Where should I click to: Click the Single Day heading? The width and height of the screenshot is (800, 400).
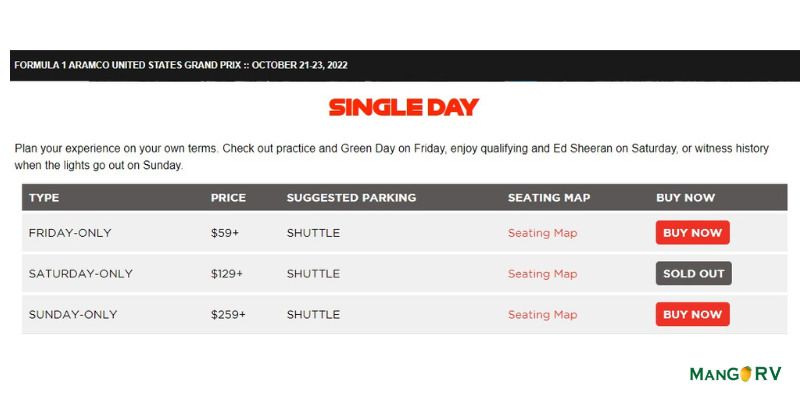[x=404, y=107]
